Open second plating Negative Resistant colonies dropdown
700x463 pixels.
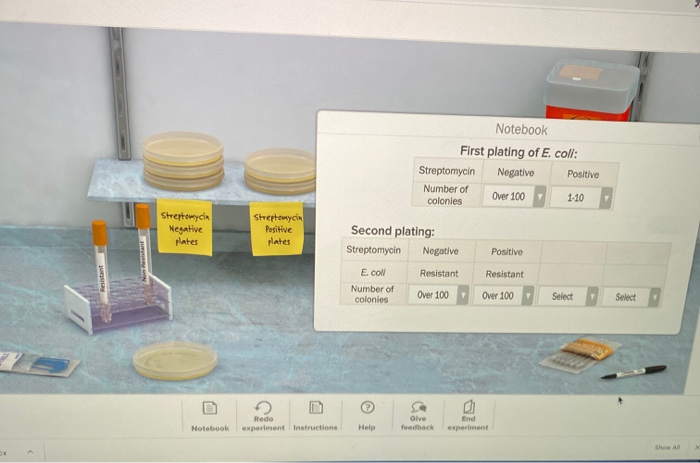click(x=438, y=295)
